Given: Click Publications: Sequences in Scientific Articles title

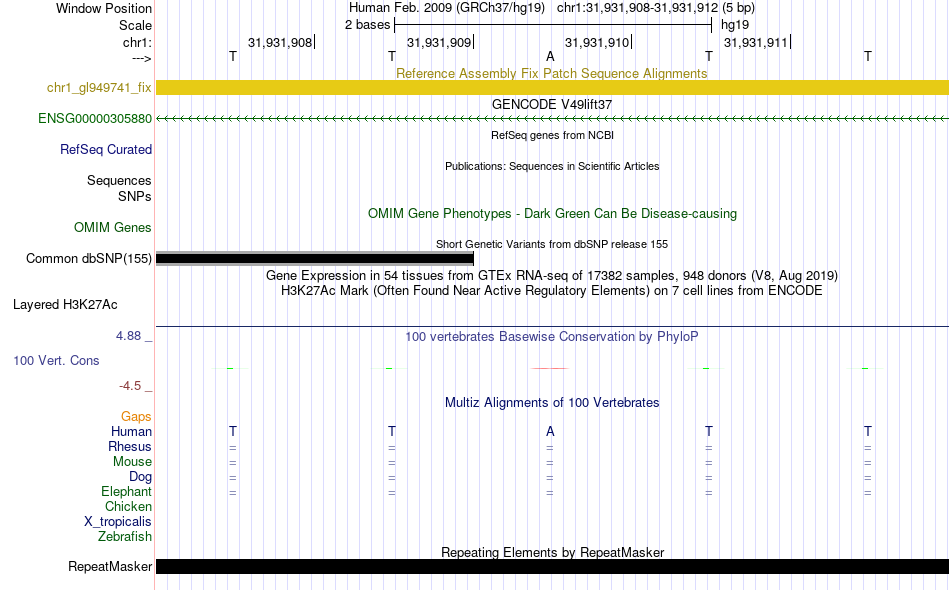Looking at the screenshot, I should point(552,166).
